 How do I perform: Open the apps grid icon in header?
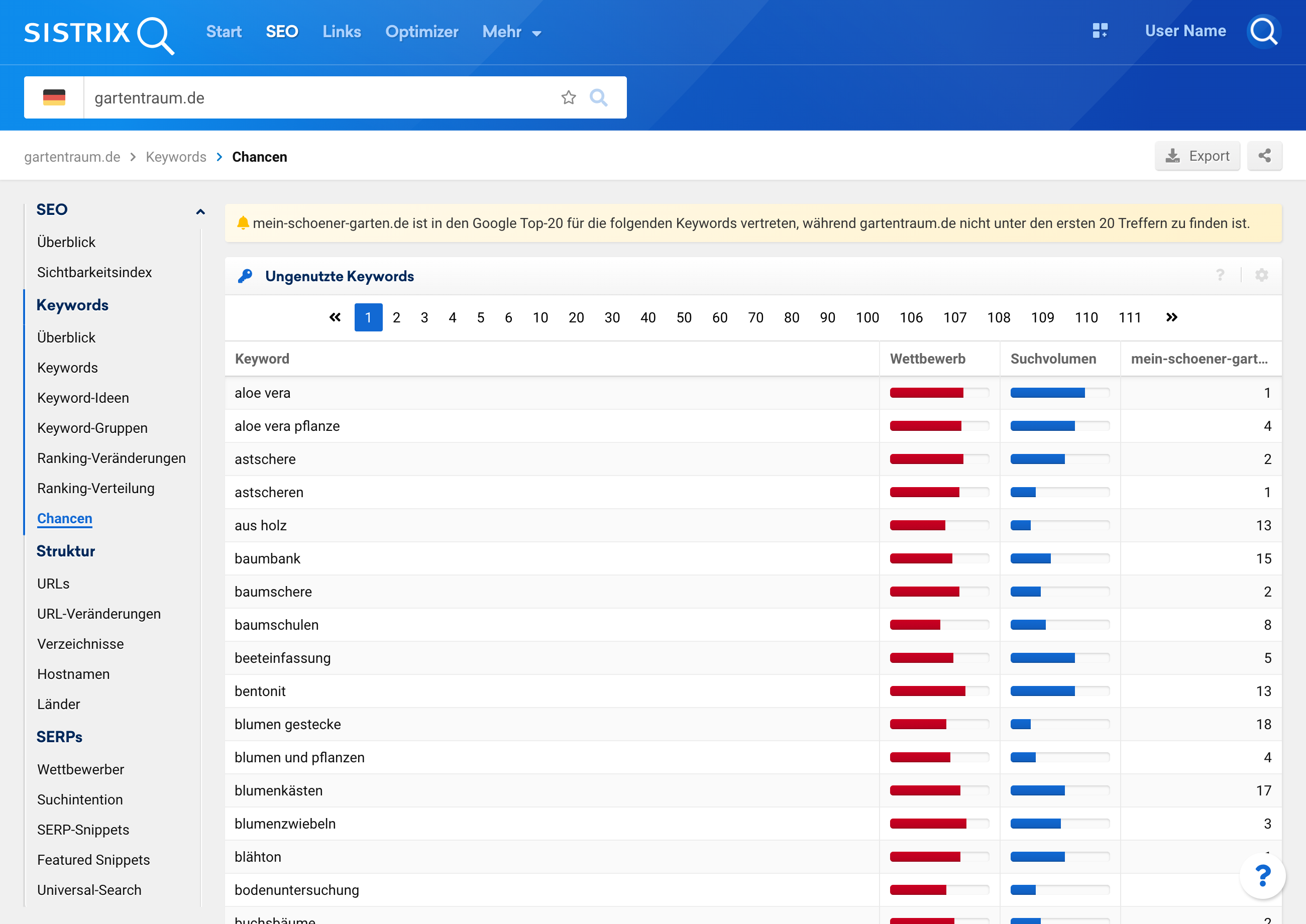(x=1100, y=31)
